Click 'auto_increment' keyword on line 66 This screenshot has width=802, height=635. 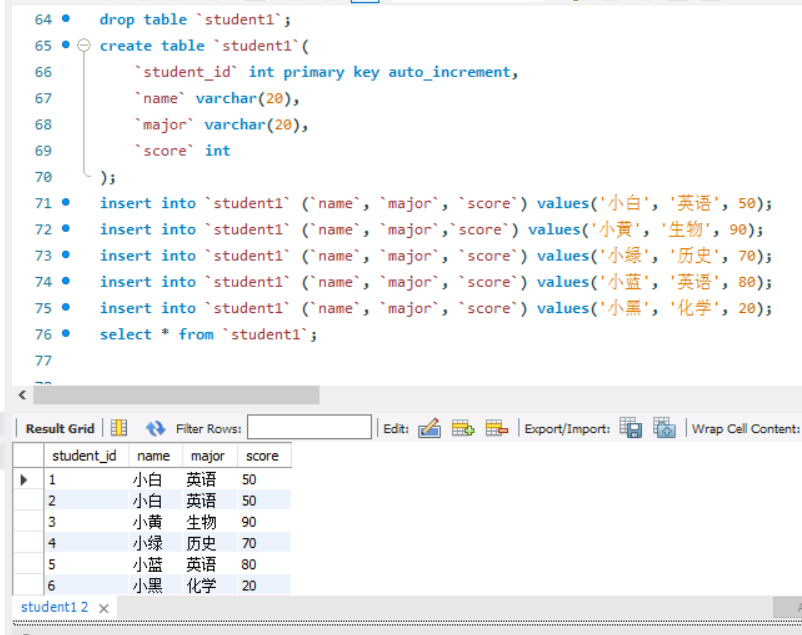[449, 72]
